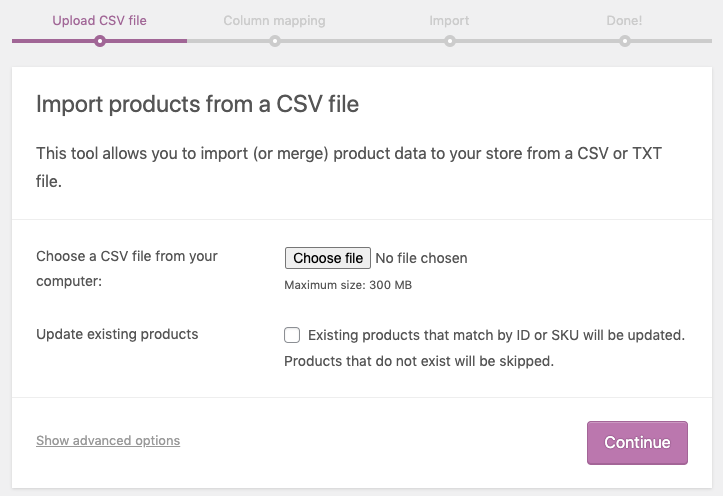The image size is (723, 496).
Task: Click the purple Continue button
Action: coord(637,443)
